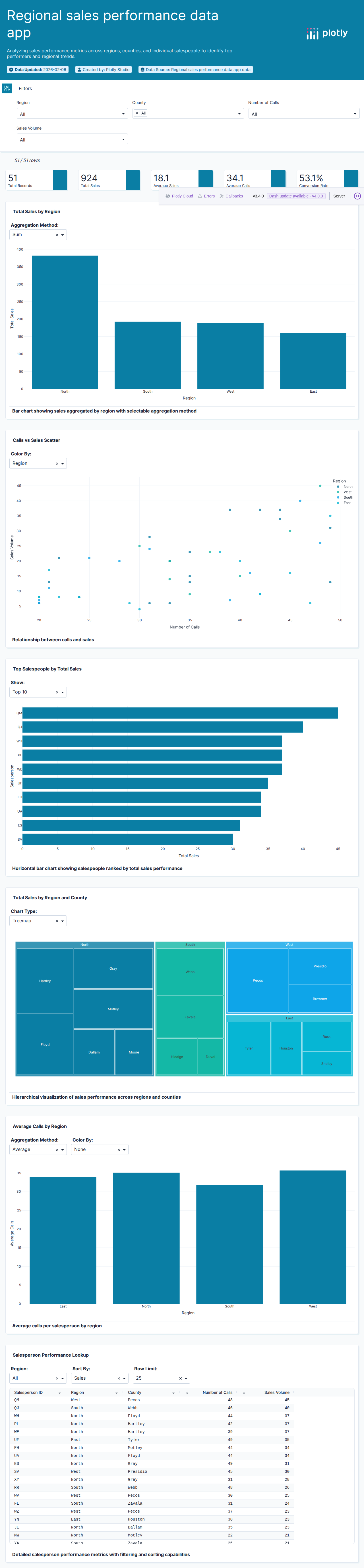Open Salesperson ID column filter icon
The width and height of the screenshot is (364, 1568).
[60, 1392]
